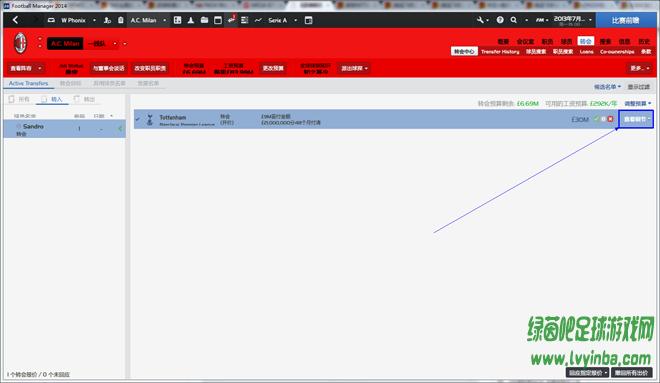Expand the first-team selector arrow
Screen dimensions: 660x383
(x=115, y=43)
